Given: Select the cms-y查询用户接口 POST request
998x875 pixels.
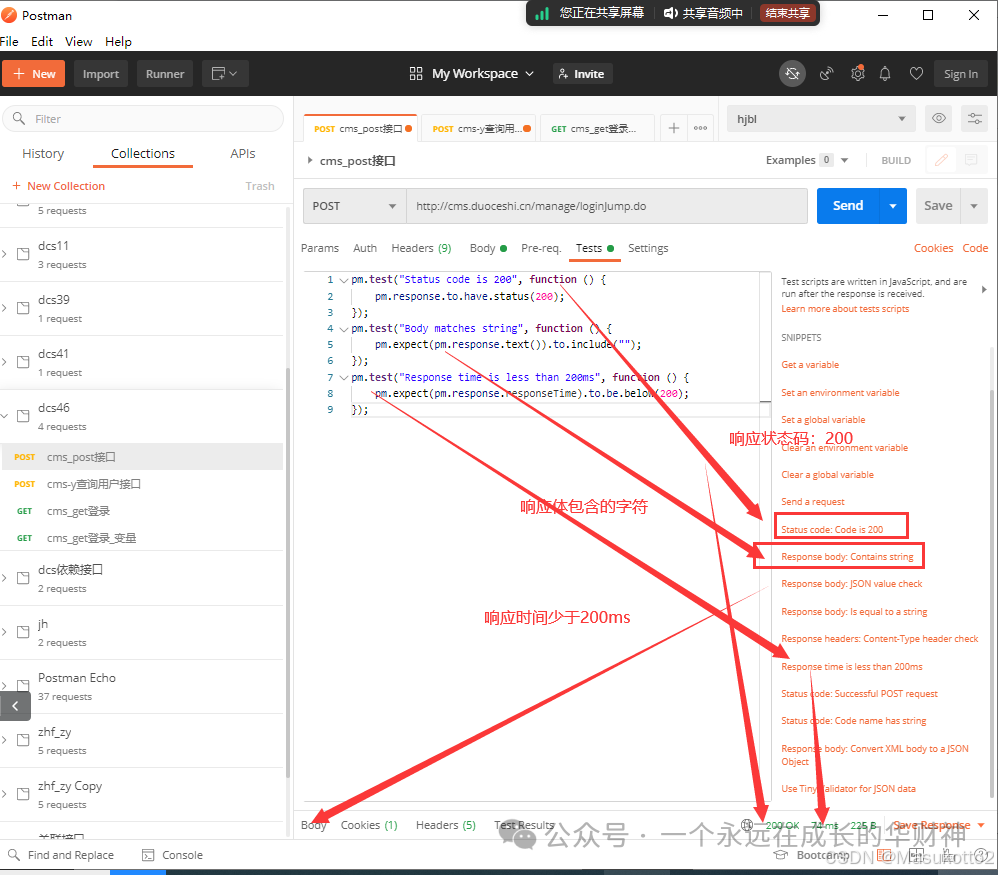Looking at the screenshot, I should tap(141, 484).
